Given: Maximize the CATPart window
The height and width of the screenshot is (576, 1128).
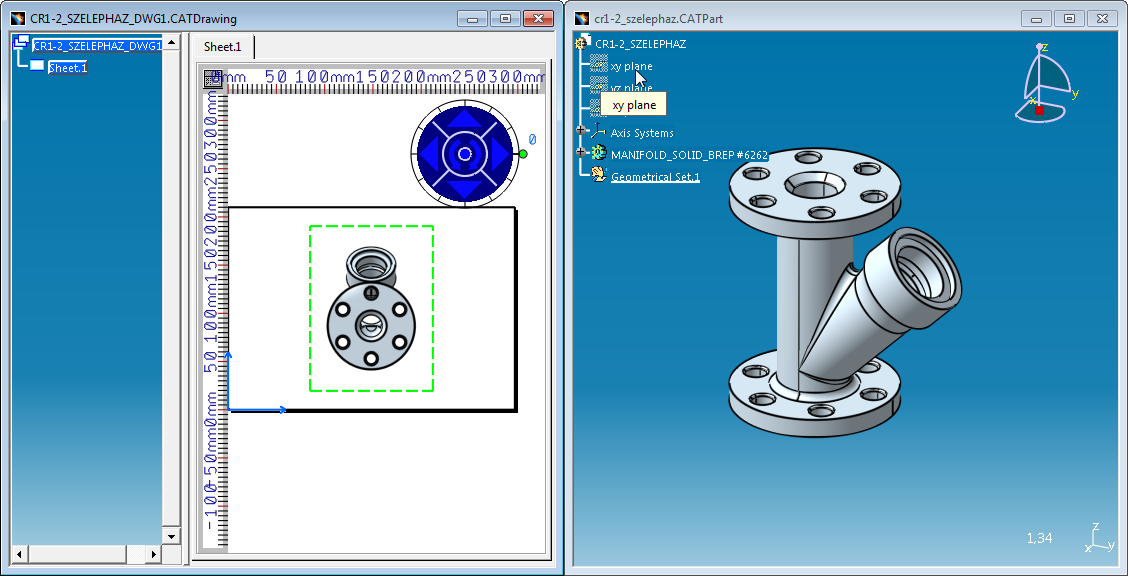Looking at the screenshot, I should (1069, 19).
